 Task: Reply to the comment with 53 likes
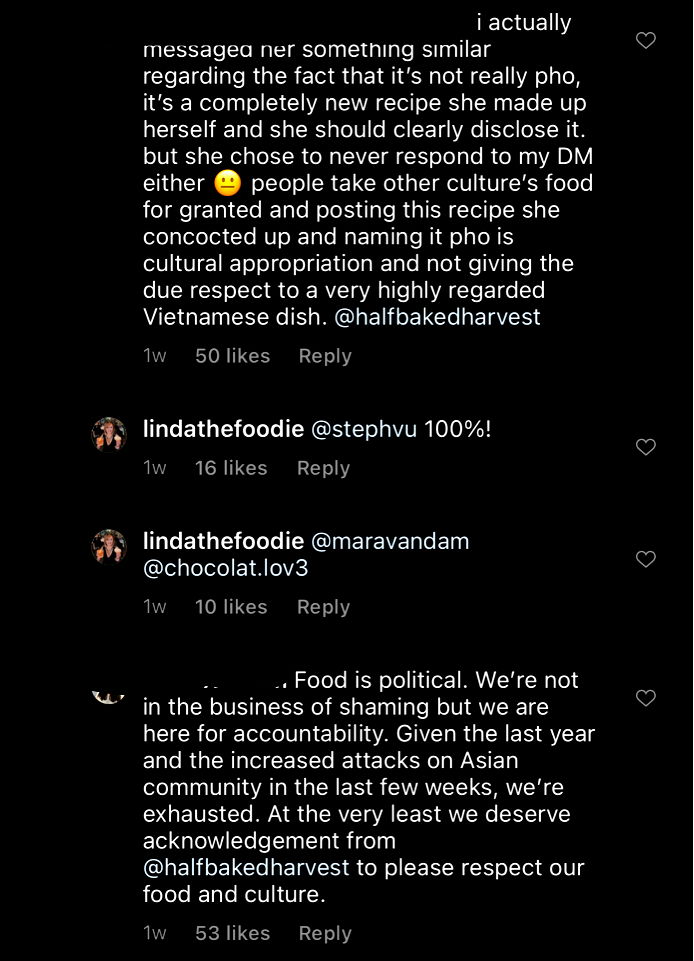(325, 933)
